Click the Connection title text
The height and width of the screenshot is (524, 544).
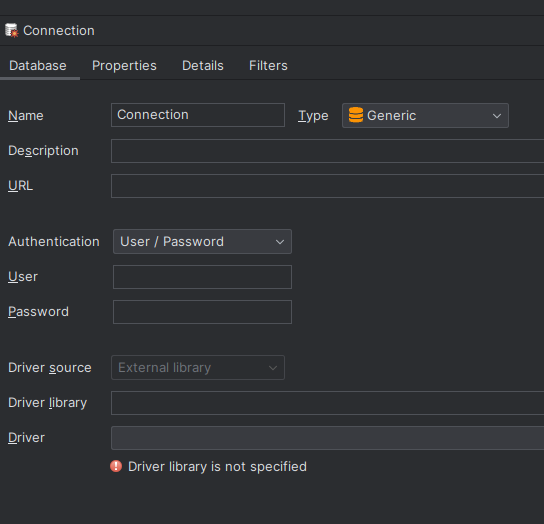[59, 31]
